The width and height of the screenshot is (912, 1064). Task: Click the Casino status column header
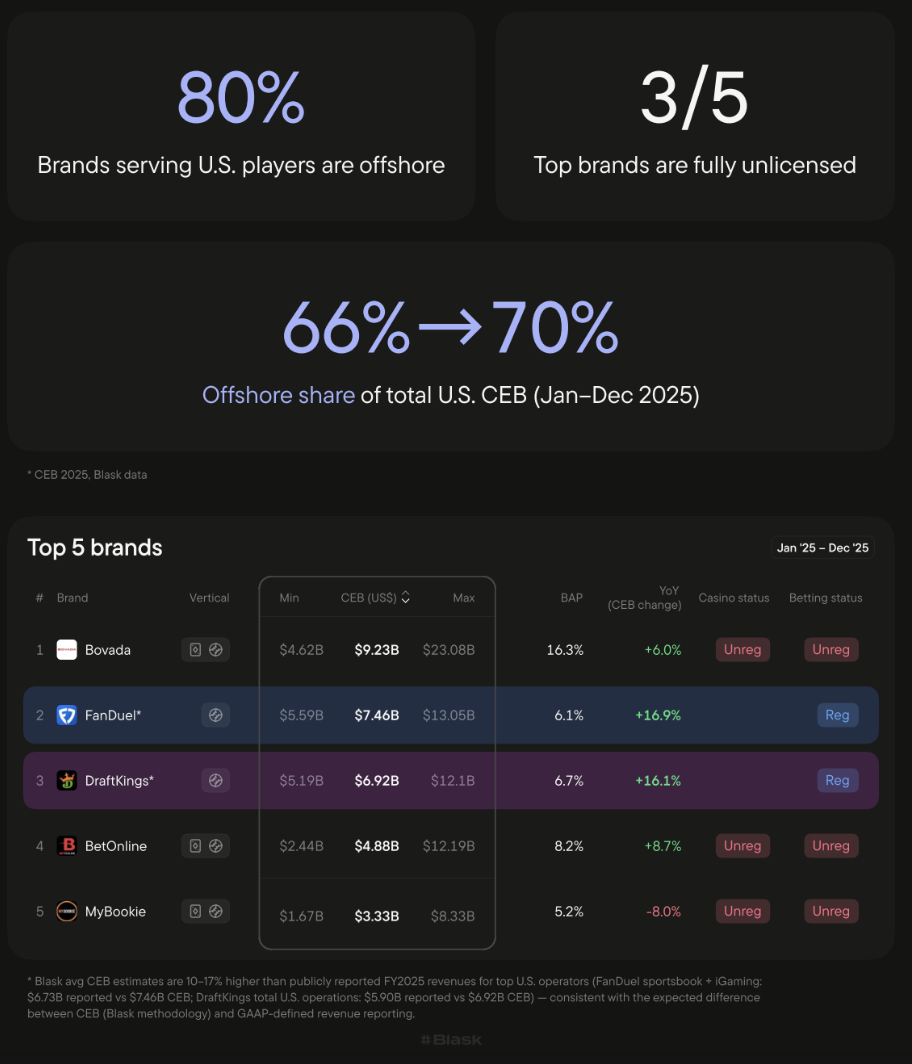(x=734, y=598)
